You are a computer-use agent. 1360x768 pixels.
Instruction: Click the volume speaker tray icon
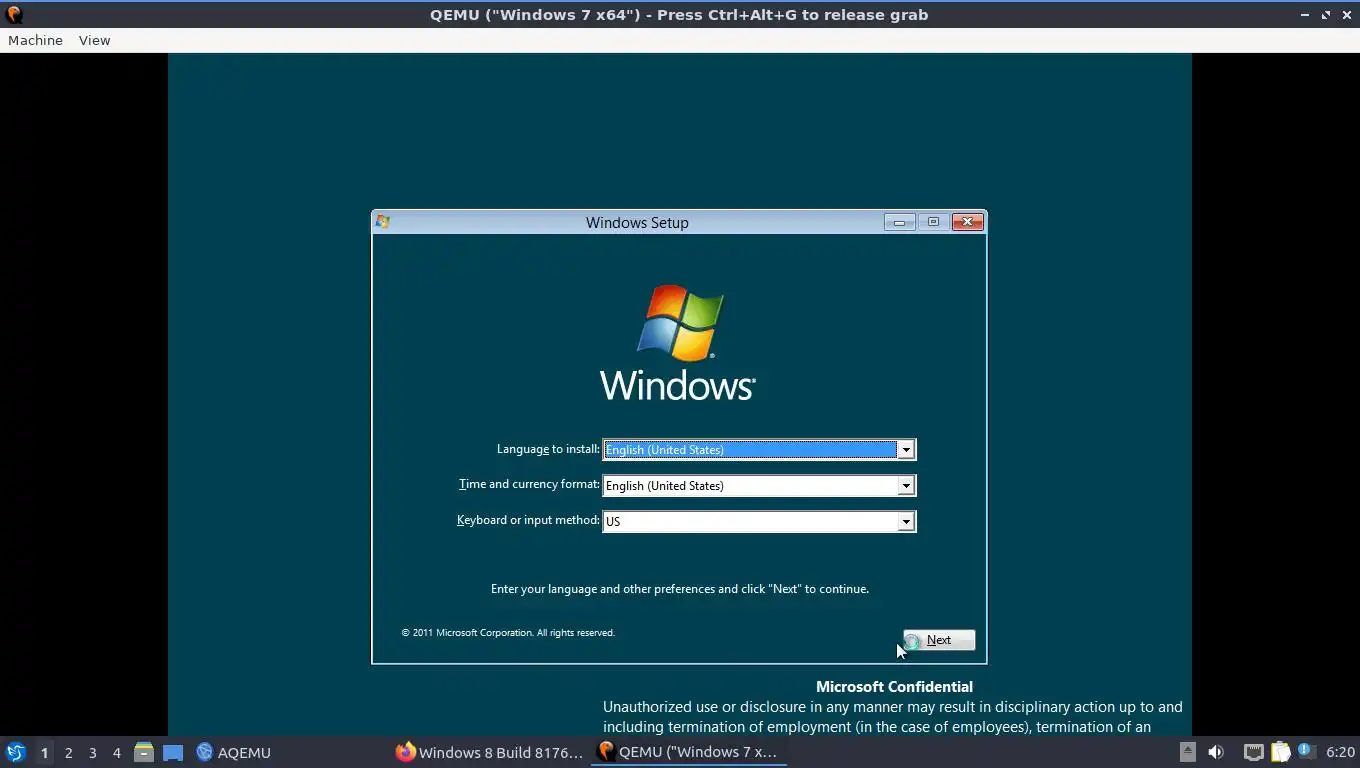pos(1216,752)
